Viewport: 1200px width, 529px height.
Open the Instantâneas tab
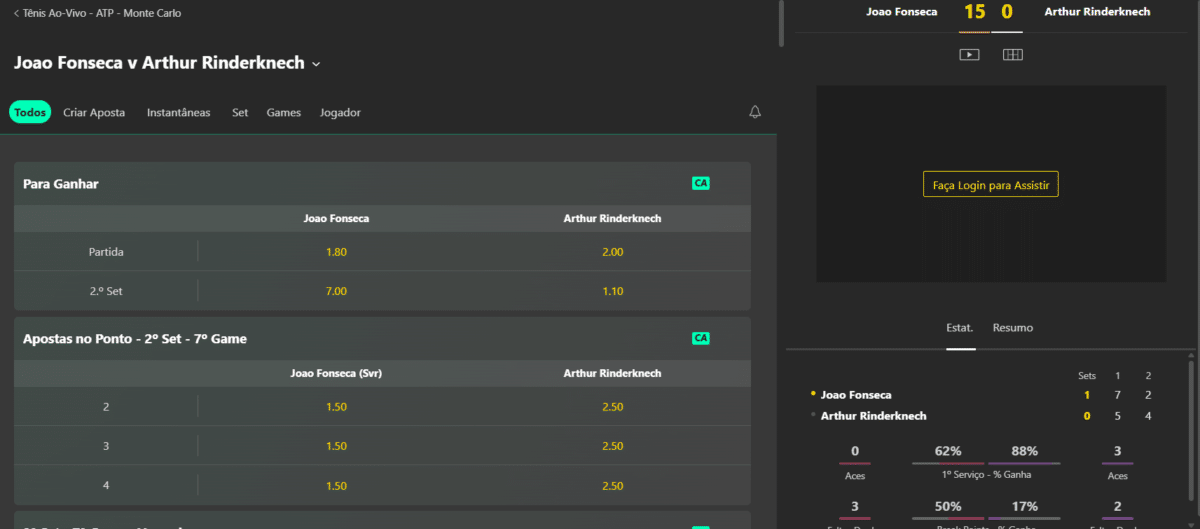pos(178,113)
